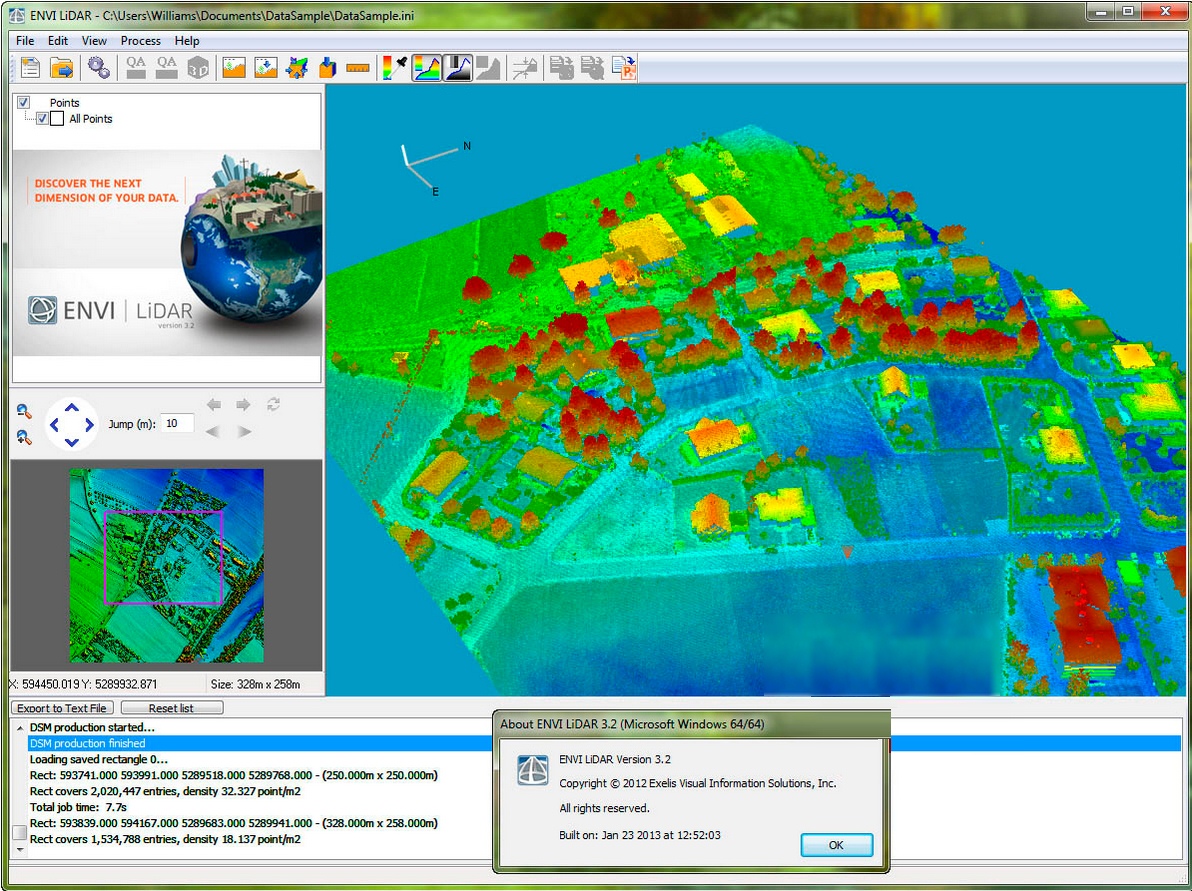This screenshot has height=891, width=1192.
Task: Click the PowerPoint export icon
Action: tap(623, 68)
